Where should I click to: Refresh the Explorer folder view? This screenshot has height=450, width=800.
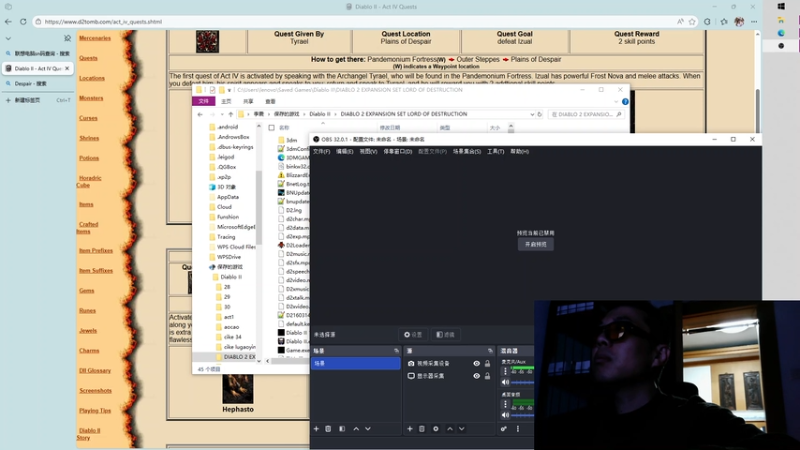pyautogui.click(x=540, y=114)
